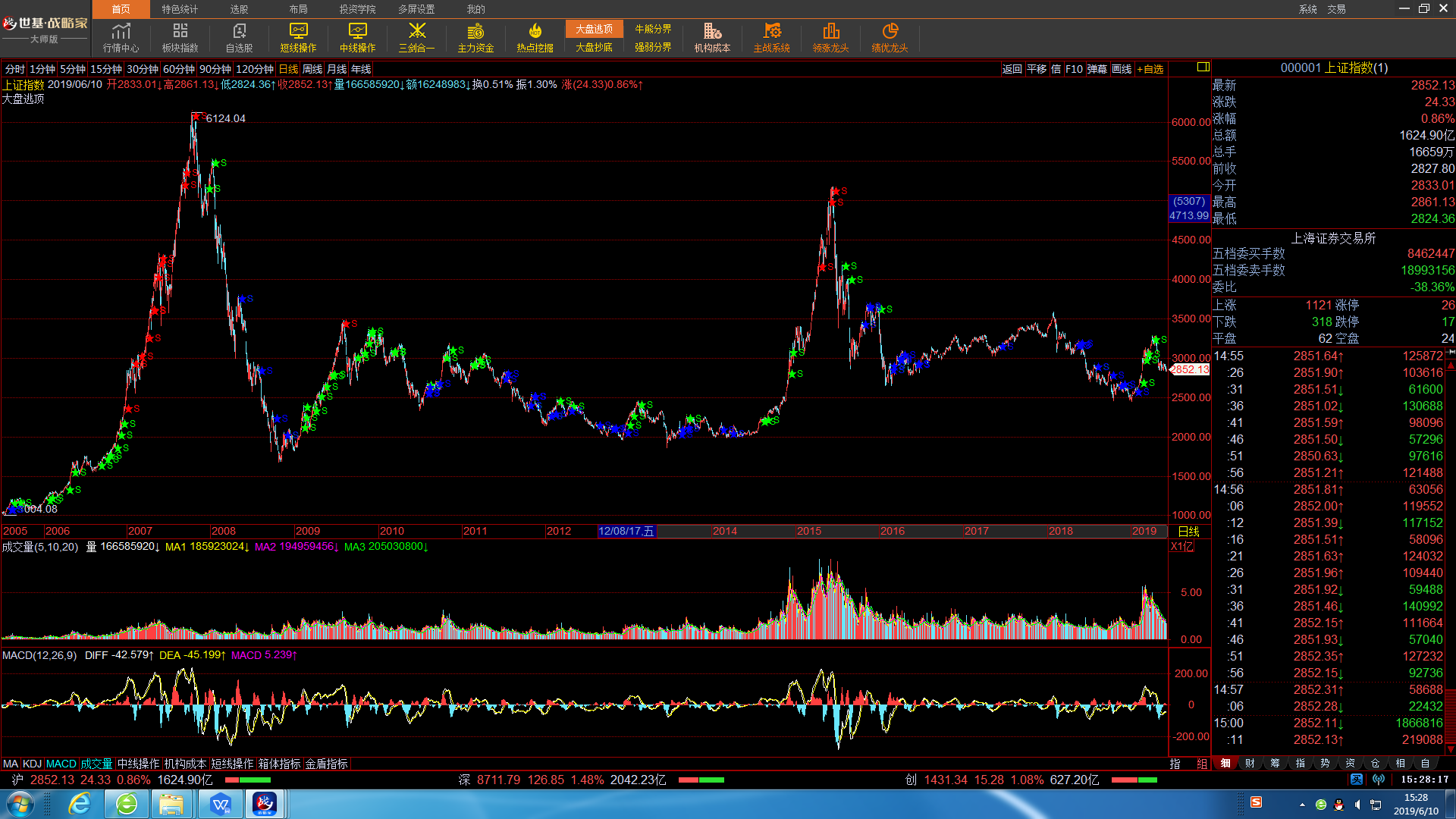Switch chart to 月线 monthly period
Image resolution: width=1456 pixels, height=819 pixels.
pyautogui.click(x=336, y=69)
